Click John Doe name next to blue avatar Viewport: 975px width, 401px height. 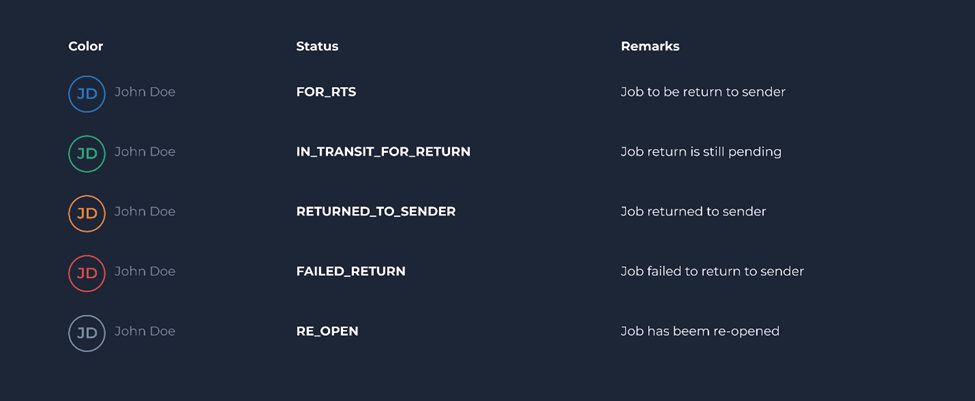point(145,92)
